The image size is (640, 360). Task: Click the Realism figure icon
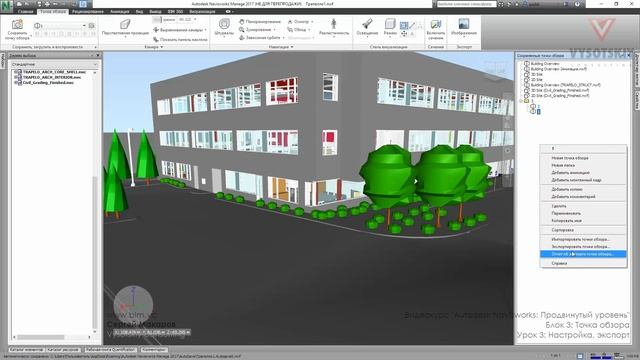coord(333,24)
